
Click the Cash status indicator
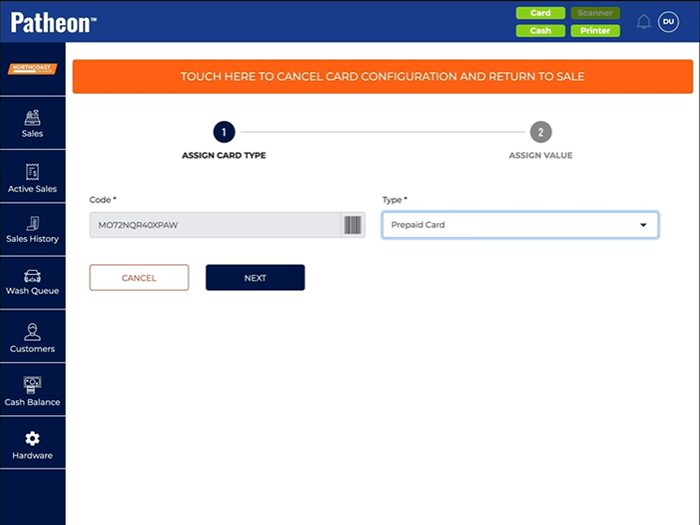coord(540,31)
